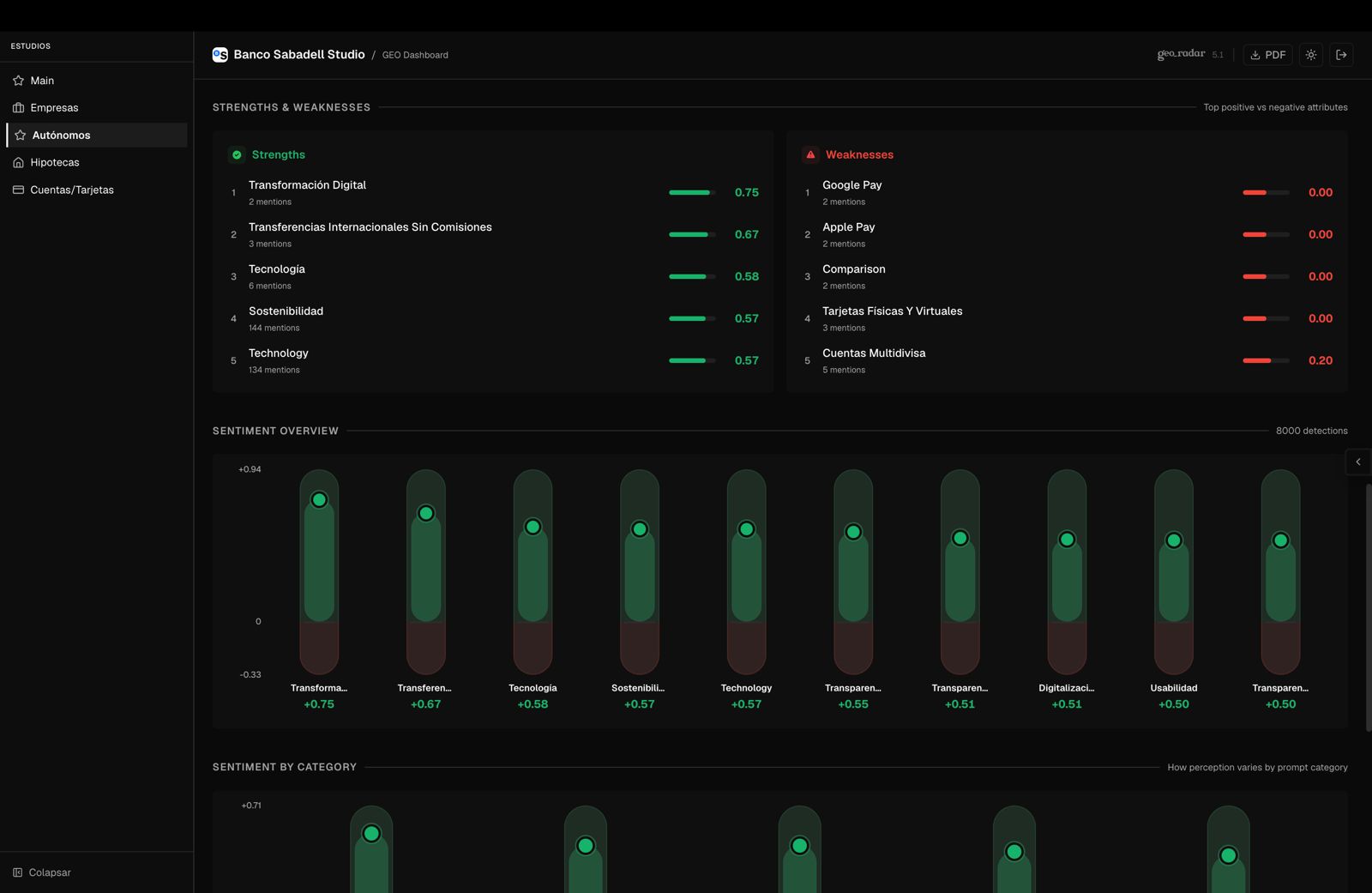Click the green Strengths check icon
The width and height of the screenshot is (1372, 893).
[x=237, y=155]
